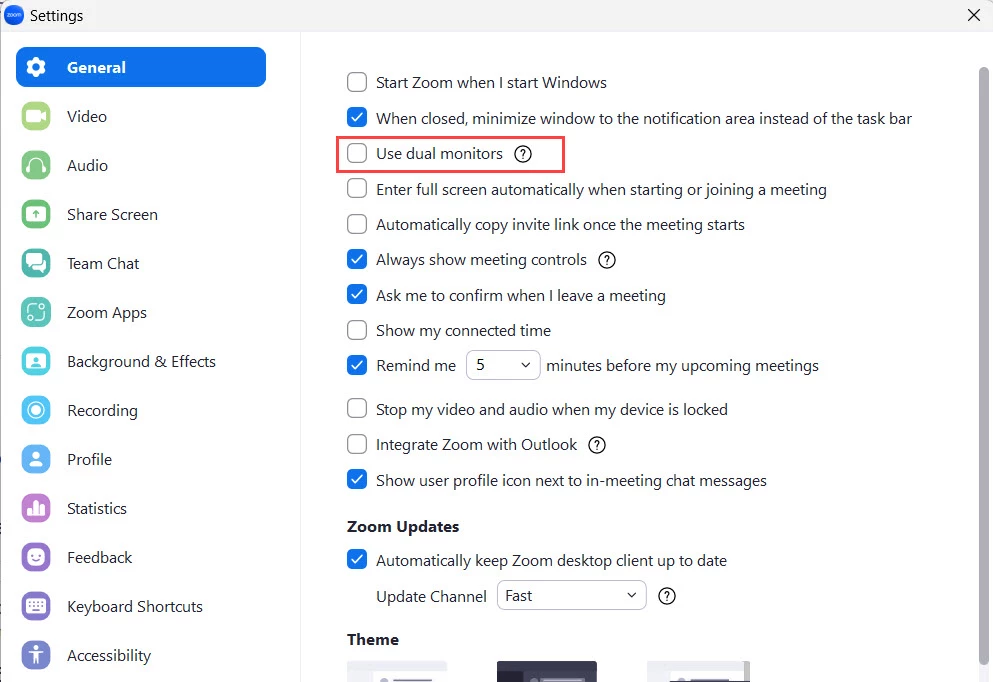
Task: Click the settings vertical scrollbar
Action: click(984, 364)
